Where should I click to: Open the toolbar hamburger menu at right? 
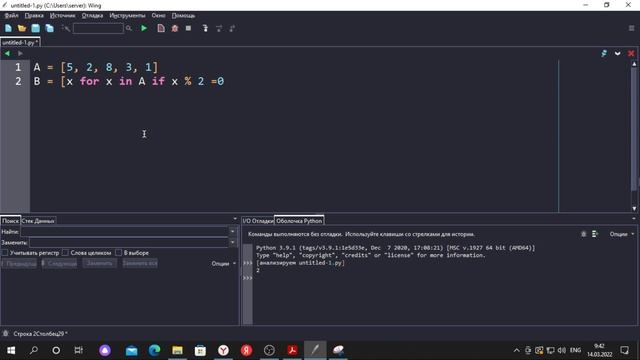631,28
